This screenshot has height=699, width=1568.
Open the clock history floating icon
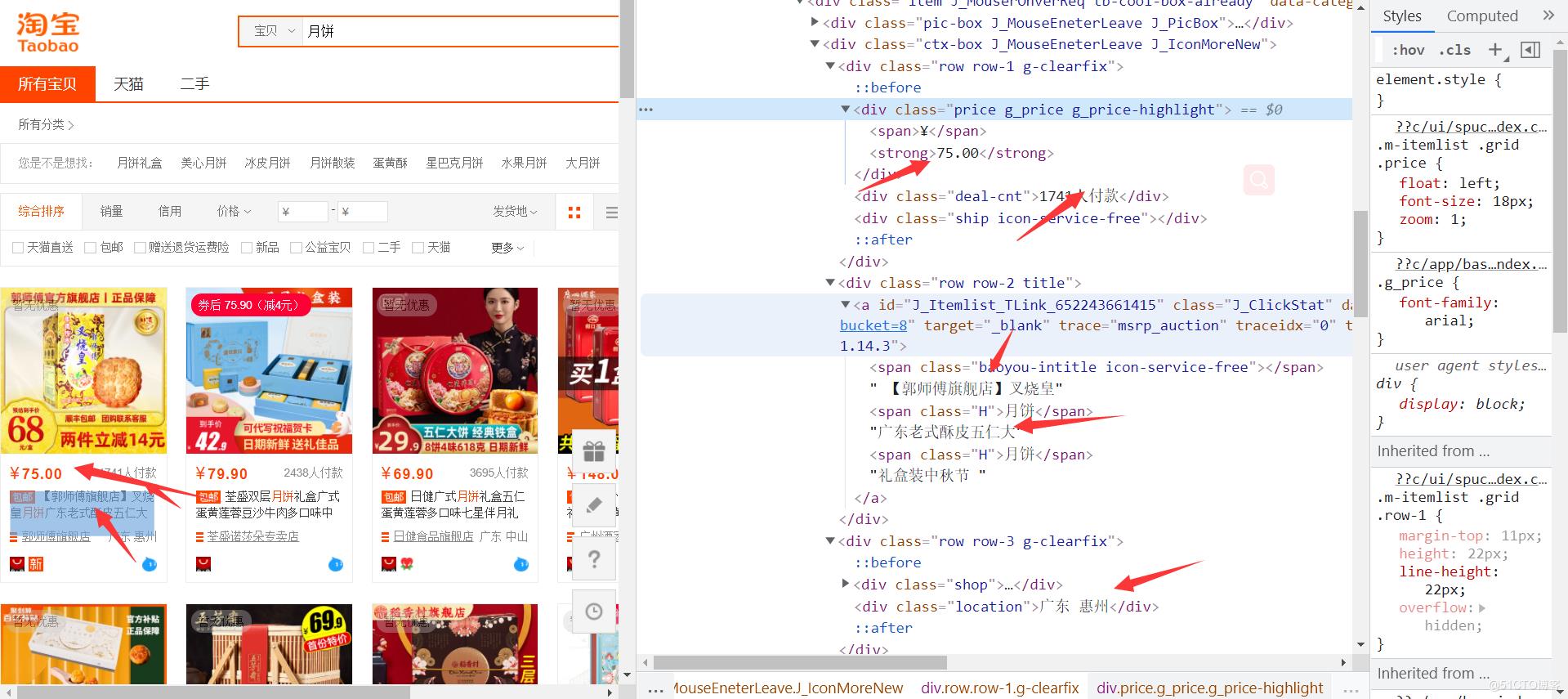594,612
